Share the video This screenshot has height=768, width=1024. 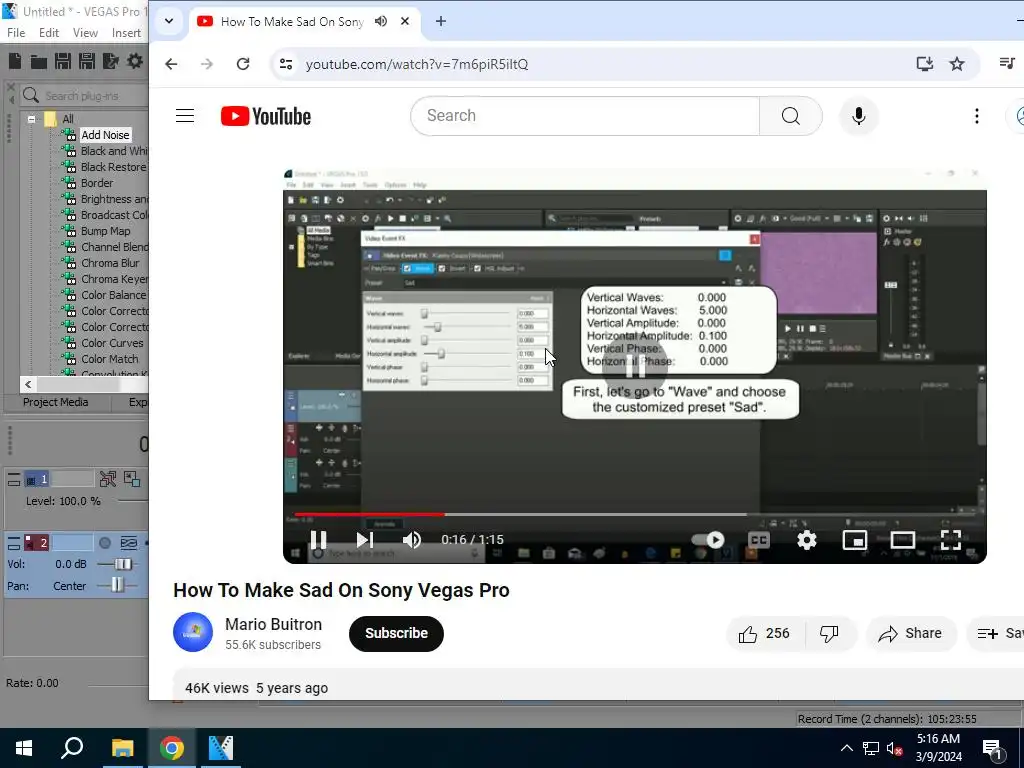click(x=910, y=633)
